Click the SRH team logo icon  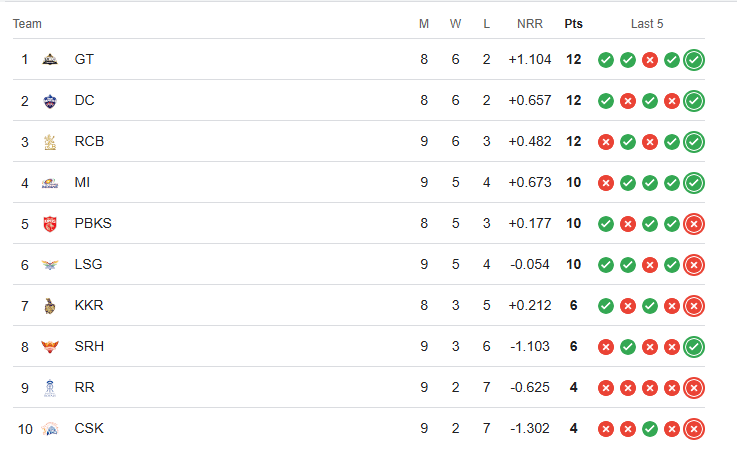click(50, 347)
